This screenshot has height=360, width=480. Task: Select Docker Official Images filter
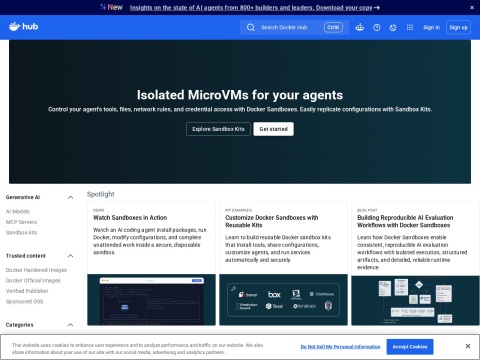tap(33, 281)
